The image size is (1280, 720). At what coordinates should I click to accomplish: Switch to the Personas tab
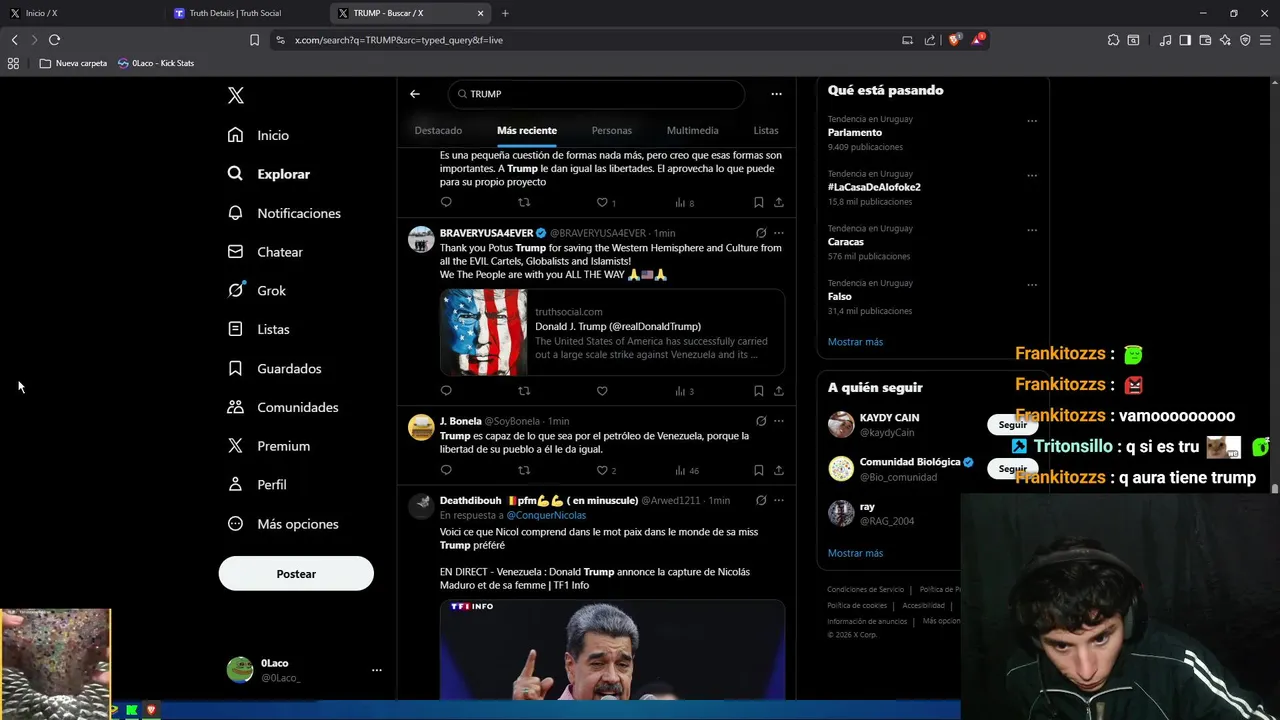tap(612, 130)
